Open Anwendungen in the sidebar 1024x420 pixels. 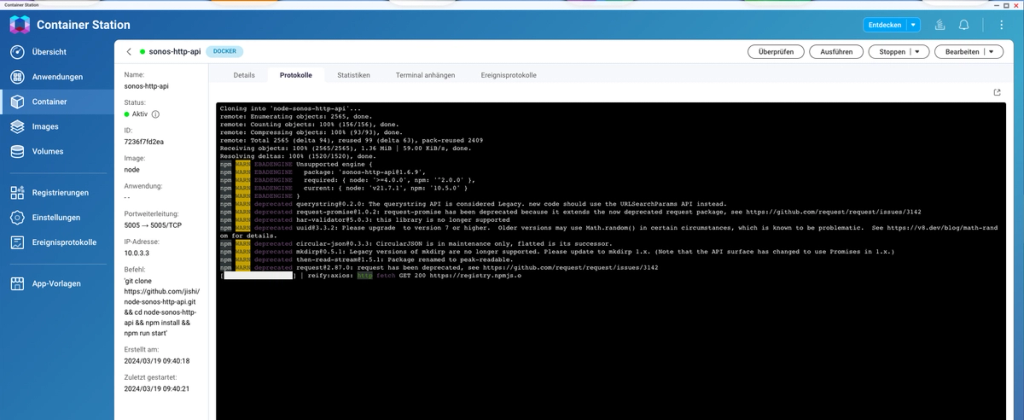[x=57, y=76]
